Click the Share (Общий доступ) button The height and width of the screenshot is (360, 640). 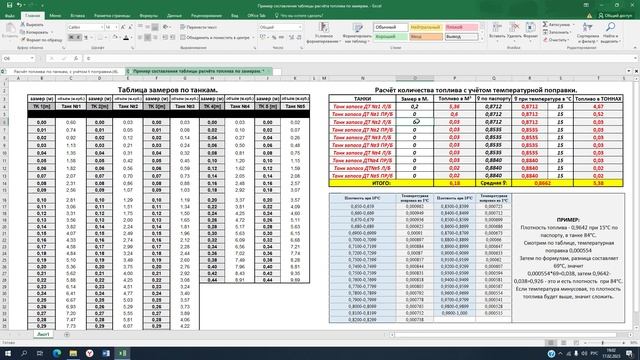click(x=615, y=16)
